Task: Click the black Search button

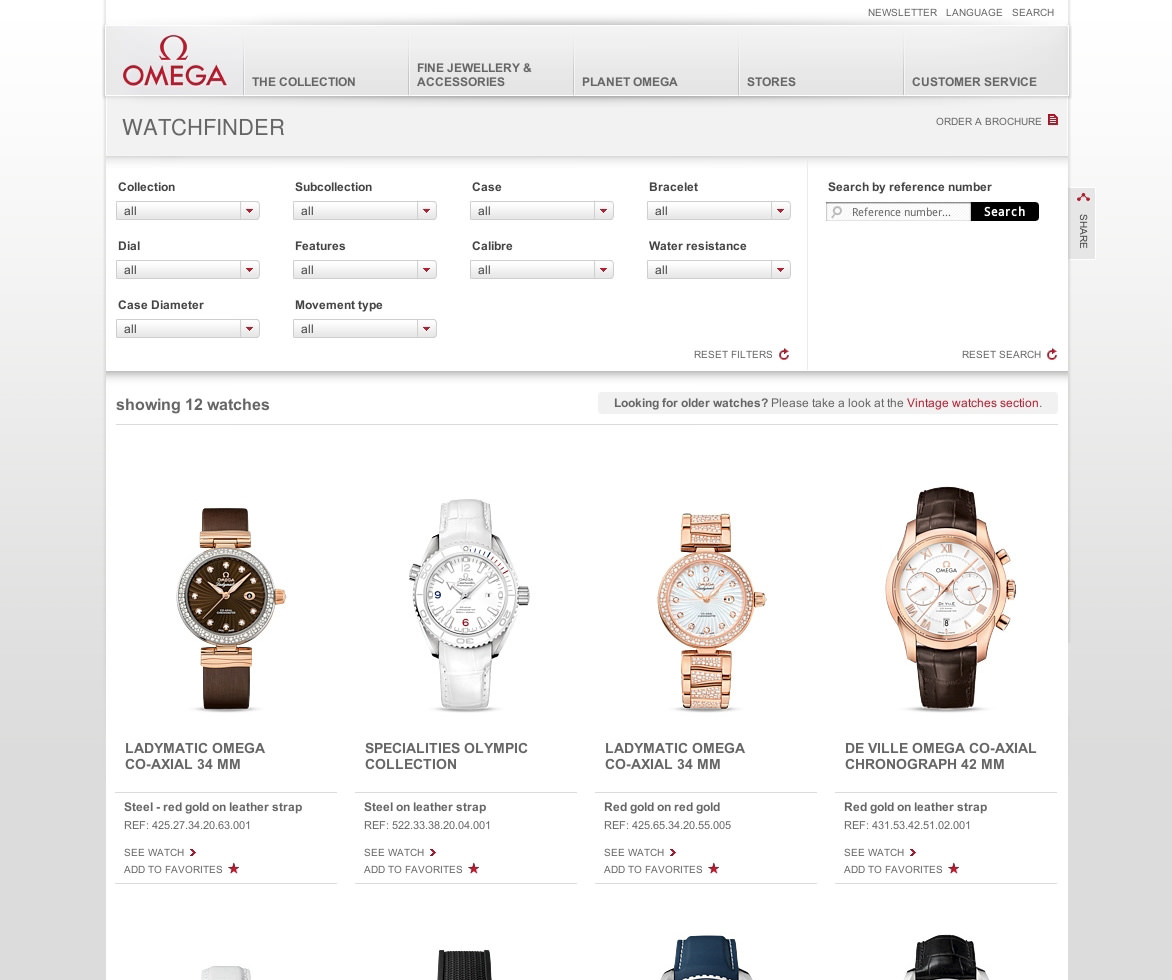Action: pyautogui.click(x=1005, y=212)
